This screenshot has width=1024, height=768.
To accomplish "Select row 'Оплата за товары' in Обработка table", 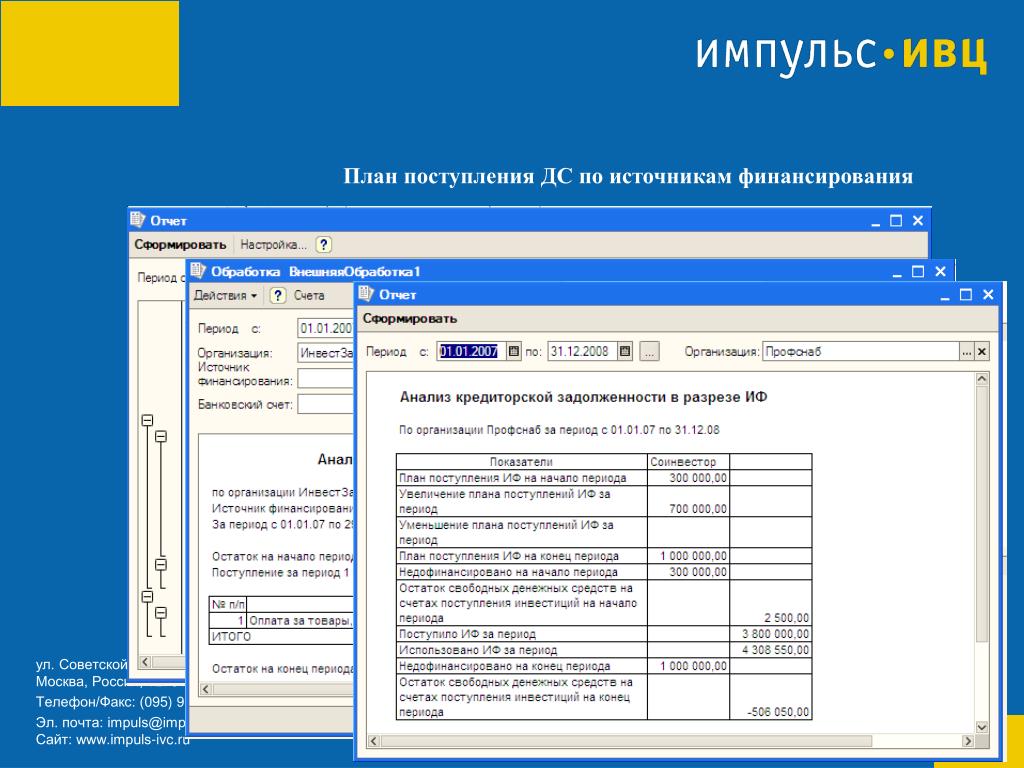I will [x=281, y=620].
